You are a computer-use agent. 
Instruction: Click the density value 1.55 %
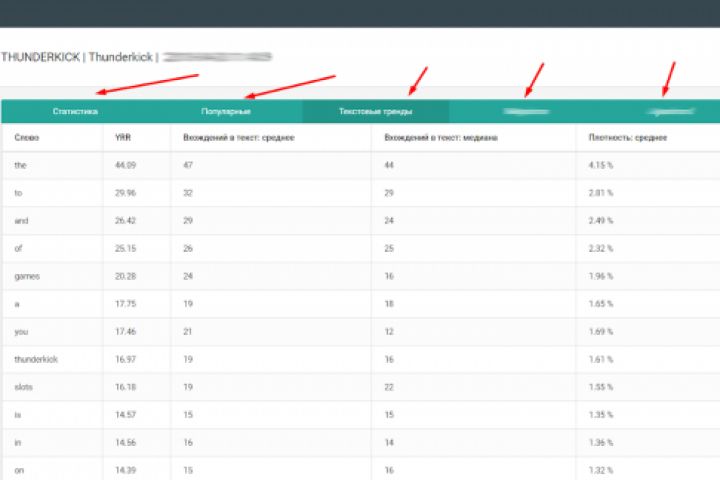coord(601,387)
